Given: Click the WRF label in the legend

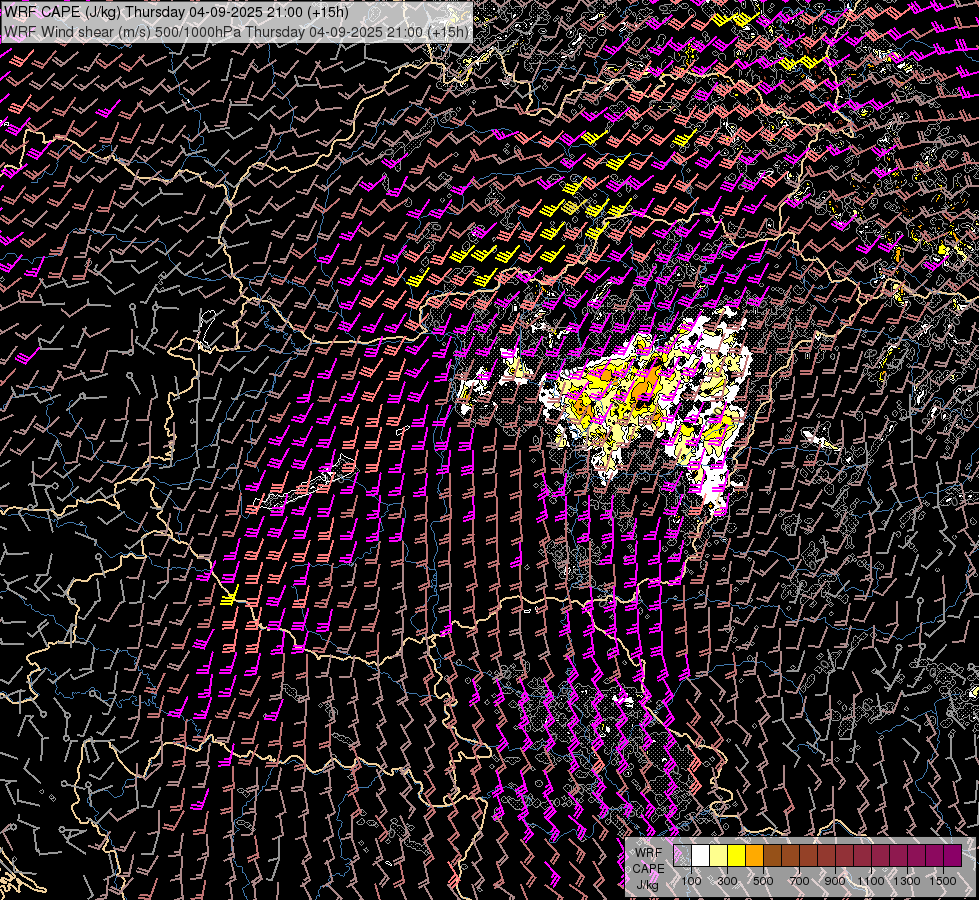Looking at the screenshot, I should tap(648, 853).
